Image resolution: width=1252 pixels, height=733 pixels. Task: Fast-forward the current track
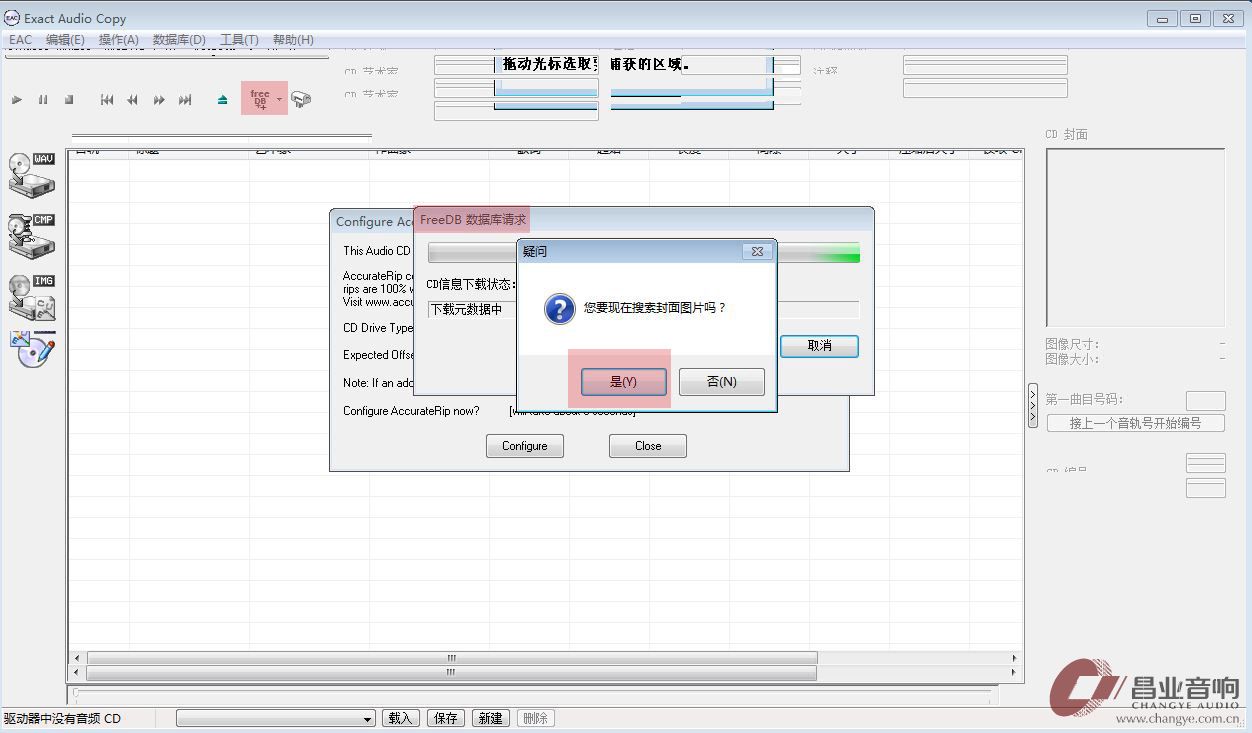(x=159, y=100)
